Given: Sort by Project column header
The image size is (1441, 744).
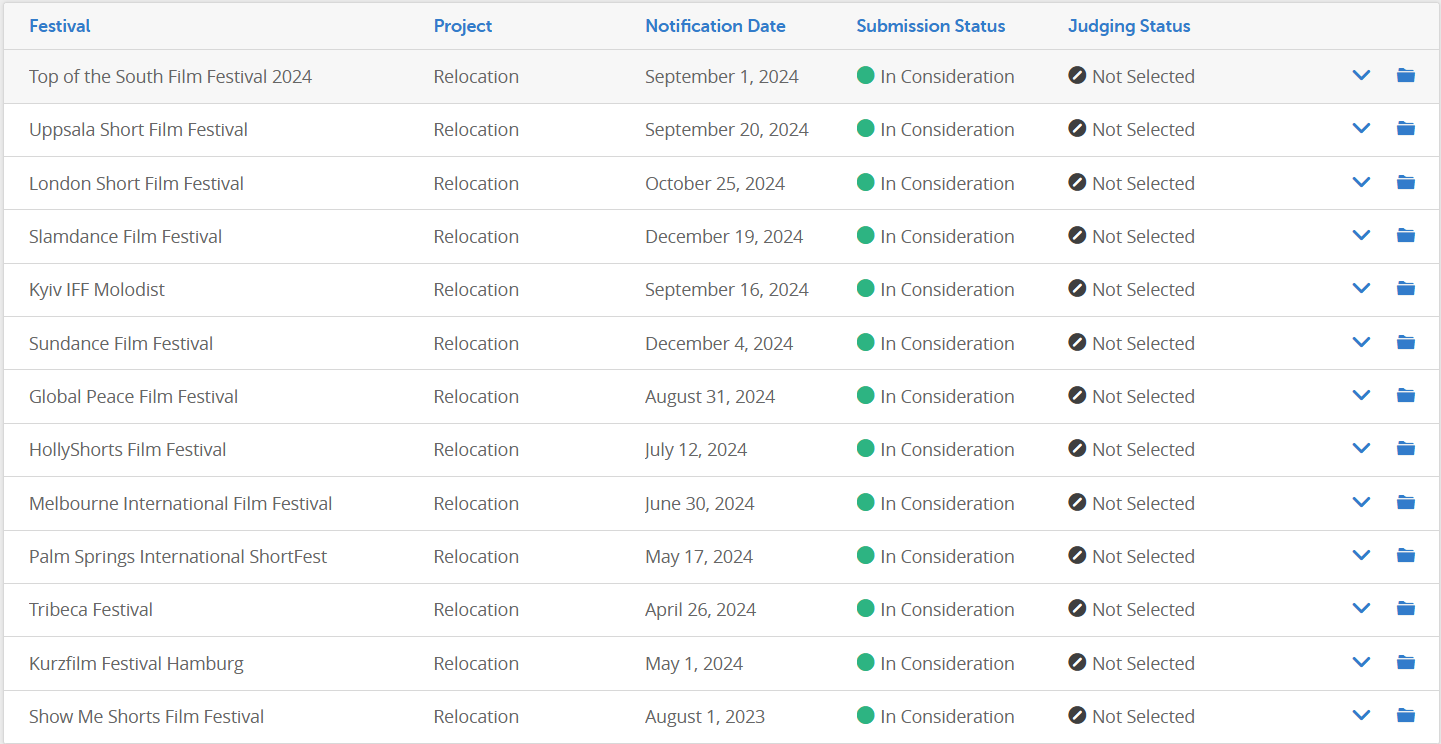Looking at the screenshot, I should click(x=463, y=26).
